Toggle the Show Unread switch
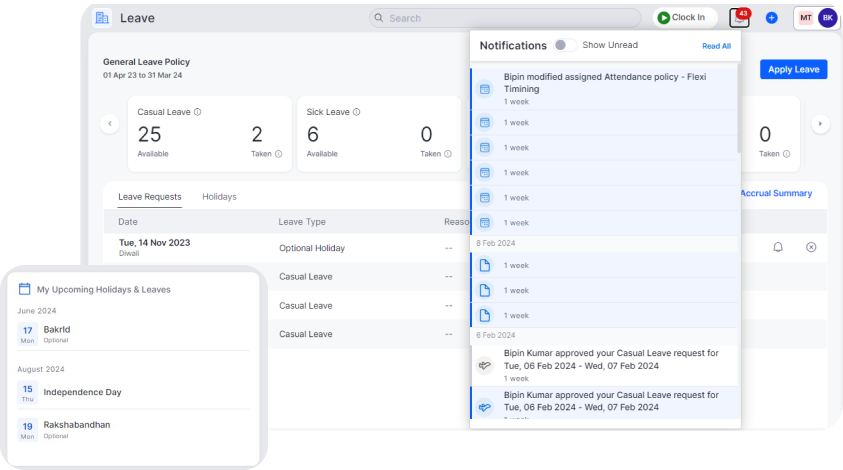 coord(565,45)
